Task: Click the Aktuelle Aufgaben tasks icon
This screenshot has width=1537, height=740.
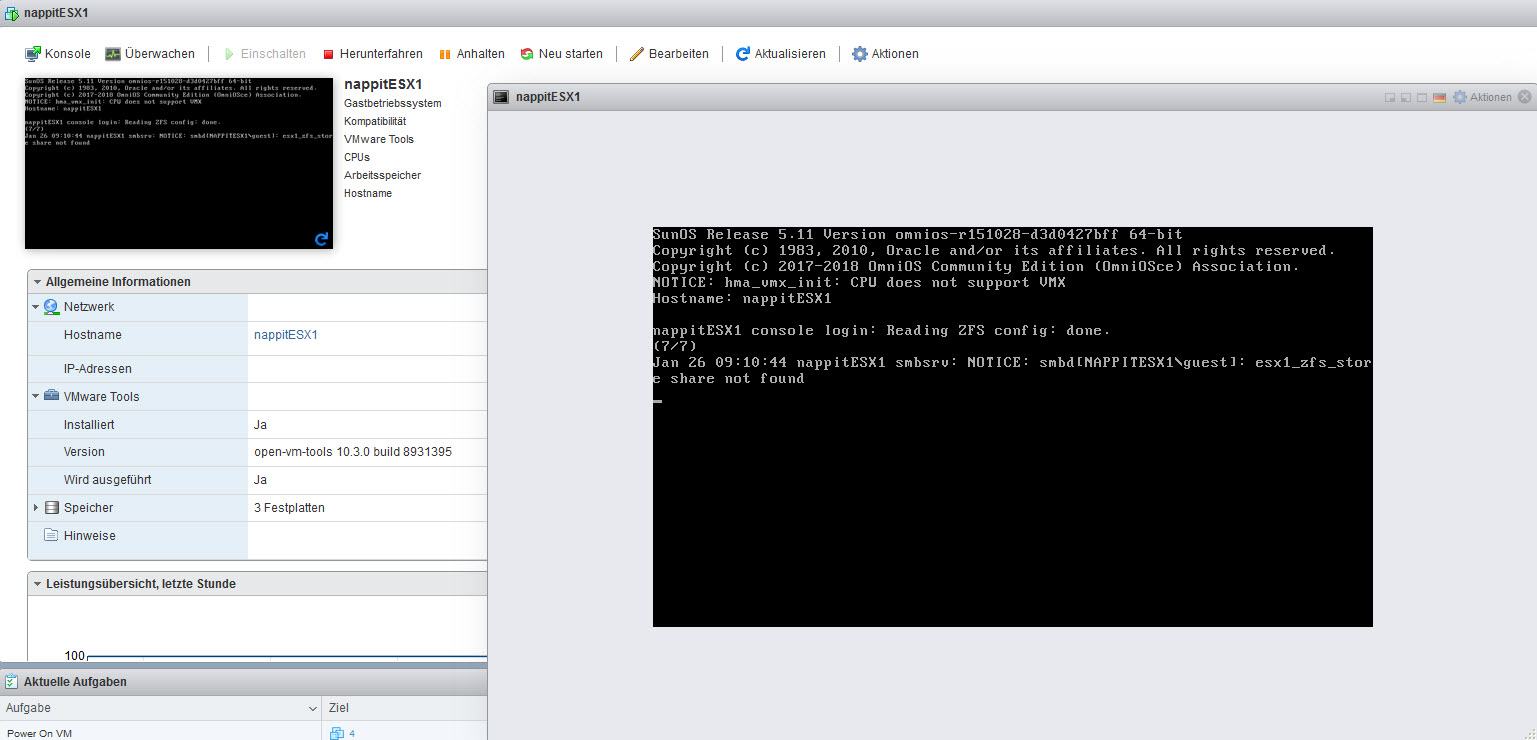Action: coord(11,682)
